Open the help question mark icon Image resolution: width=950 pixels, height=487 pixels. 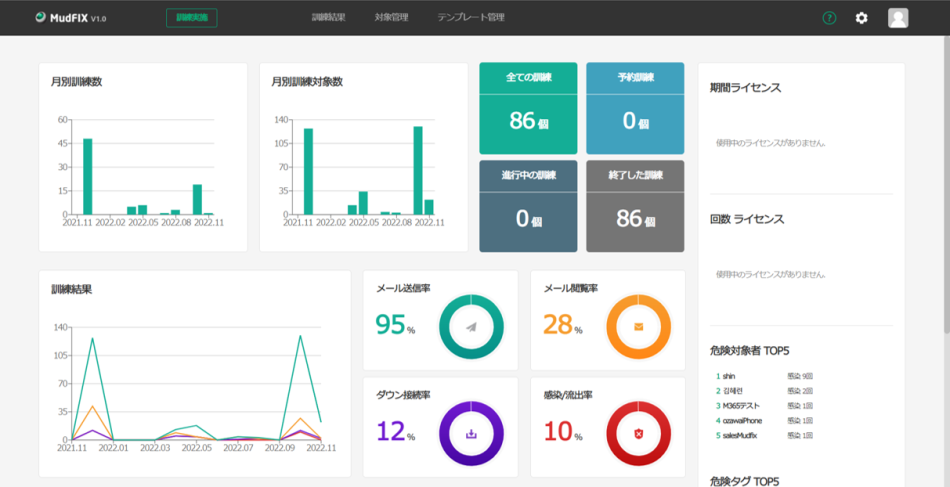[829, 18]
